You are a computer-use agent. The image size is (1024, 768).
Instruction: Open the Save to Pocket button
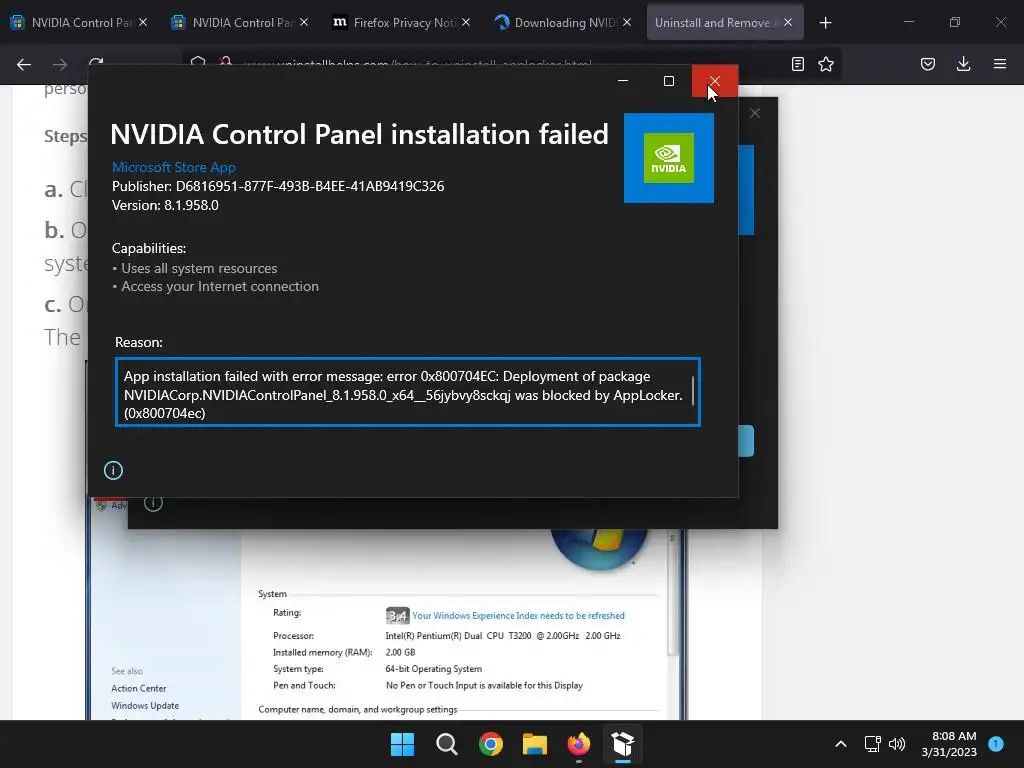[x=928, y=64]
